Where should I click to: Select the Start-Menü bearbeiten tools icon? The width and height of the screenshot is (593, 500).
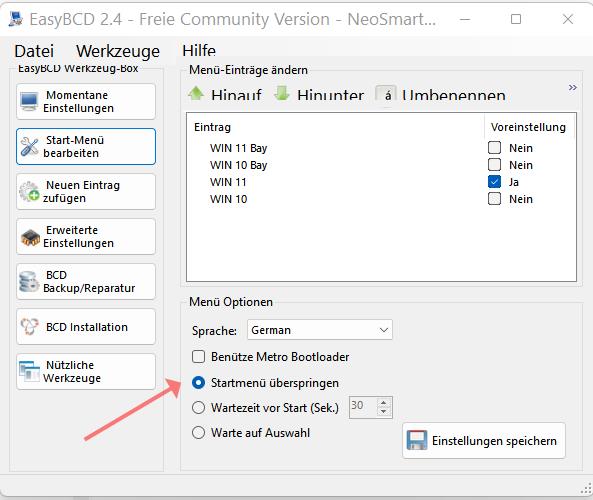coord(29,146)
